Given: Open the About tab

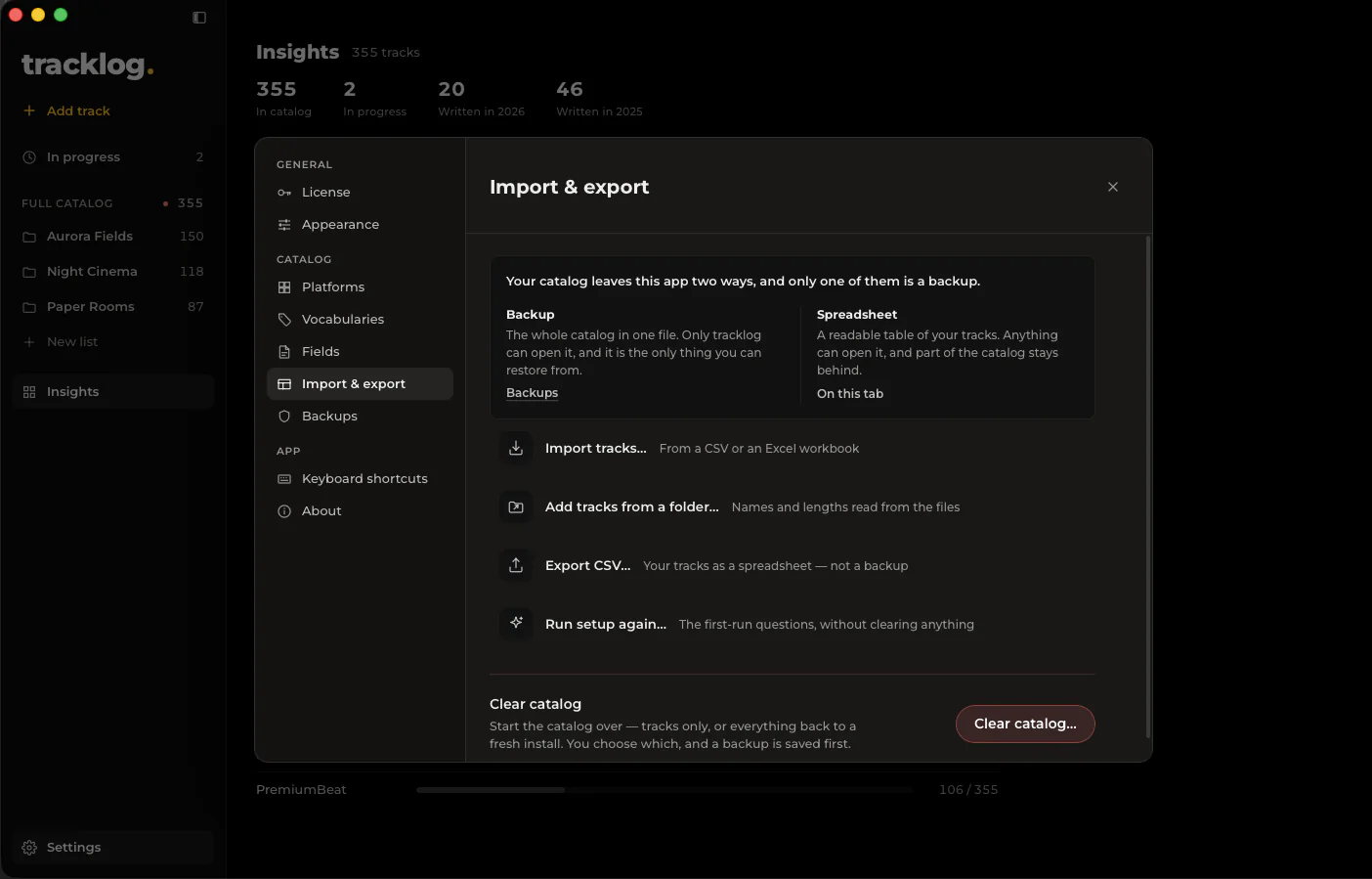Looking at the screenshot, I should pyautogui.click(x=360, y=511).
